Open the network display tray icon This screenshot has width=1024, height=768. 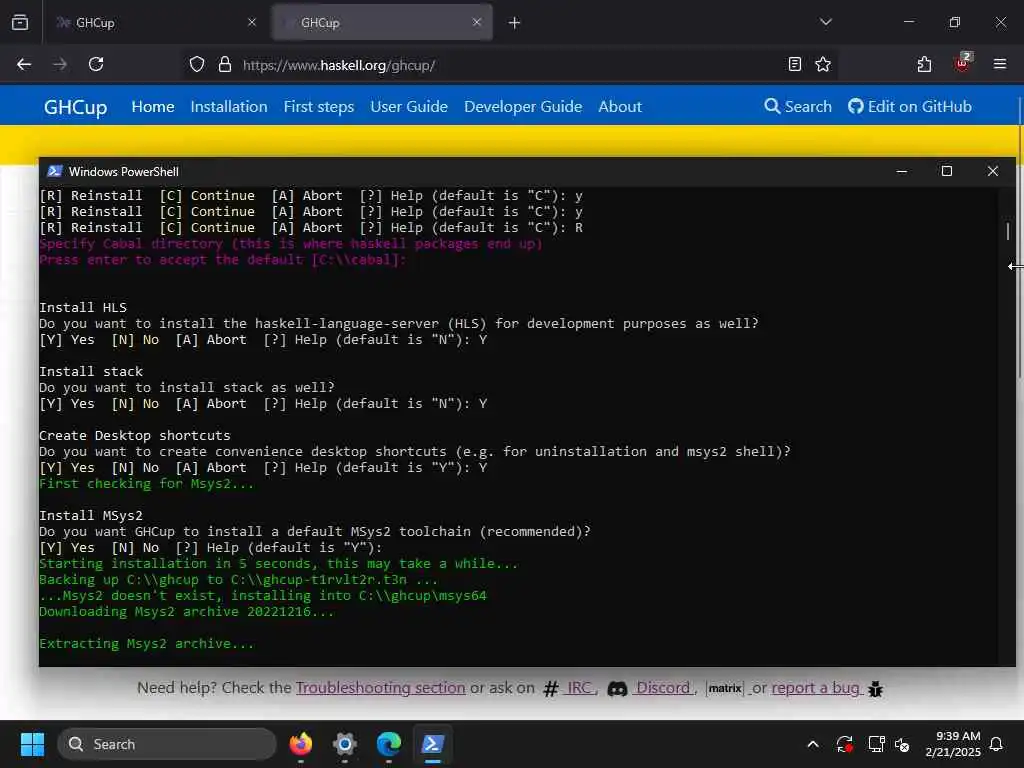tap(876, 744)
